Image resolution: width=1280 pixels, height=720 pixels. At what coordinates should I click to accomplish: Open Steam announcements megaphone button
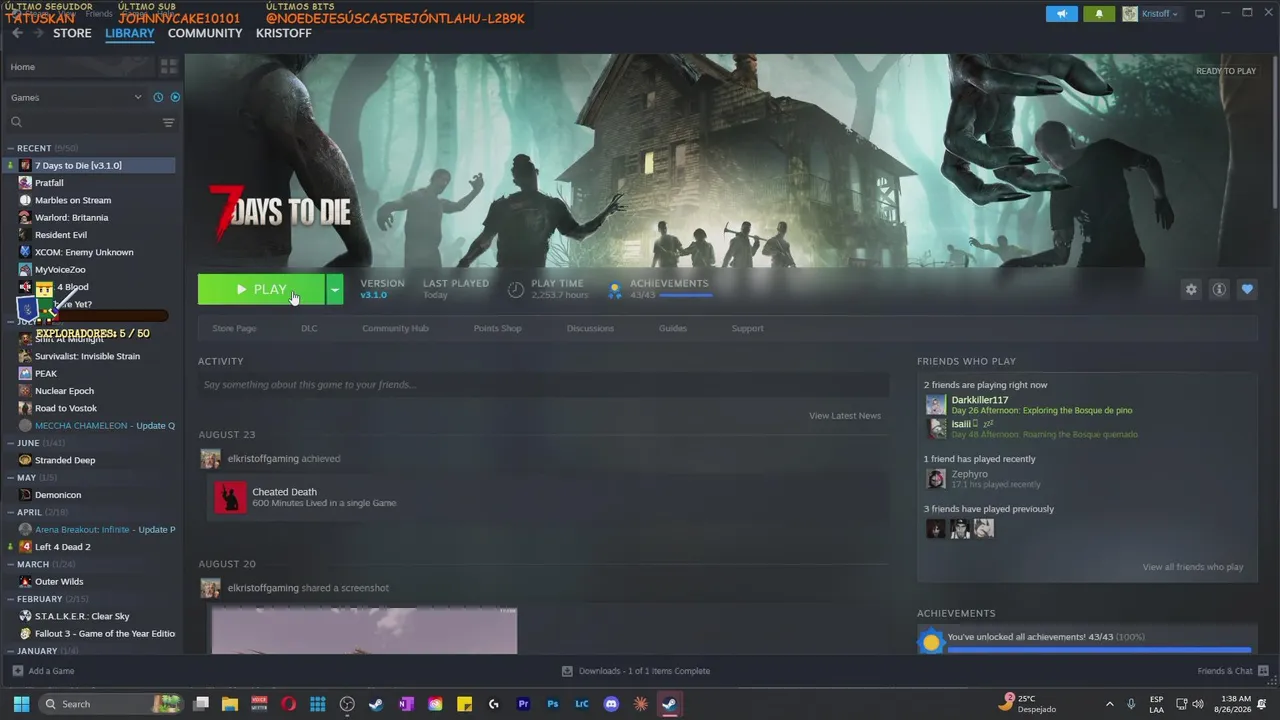click(x=1062, y=14)
